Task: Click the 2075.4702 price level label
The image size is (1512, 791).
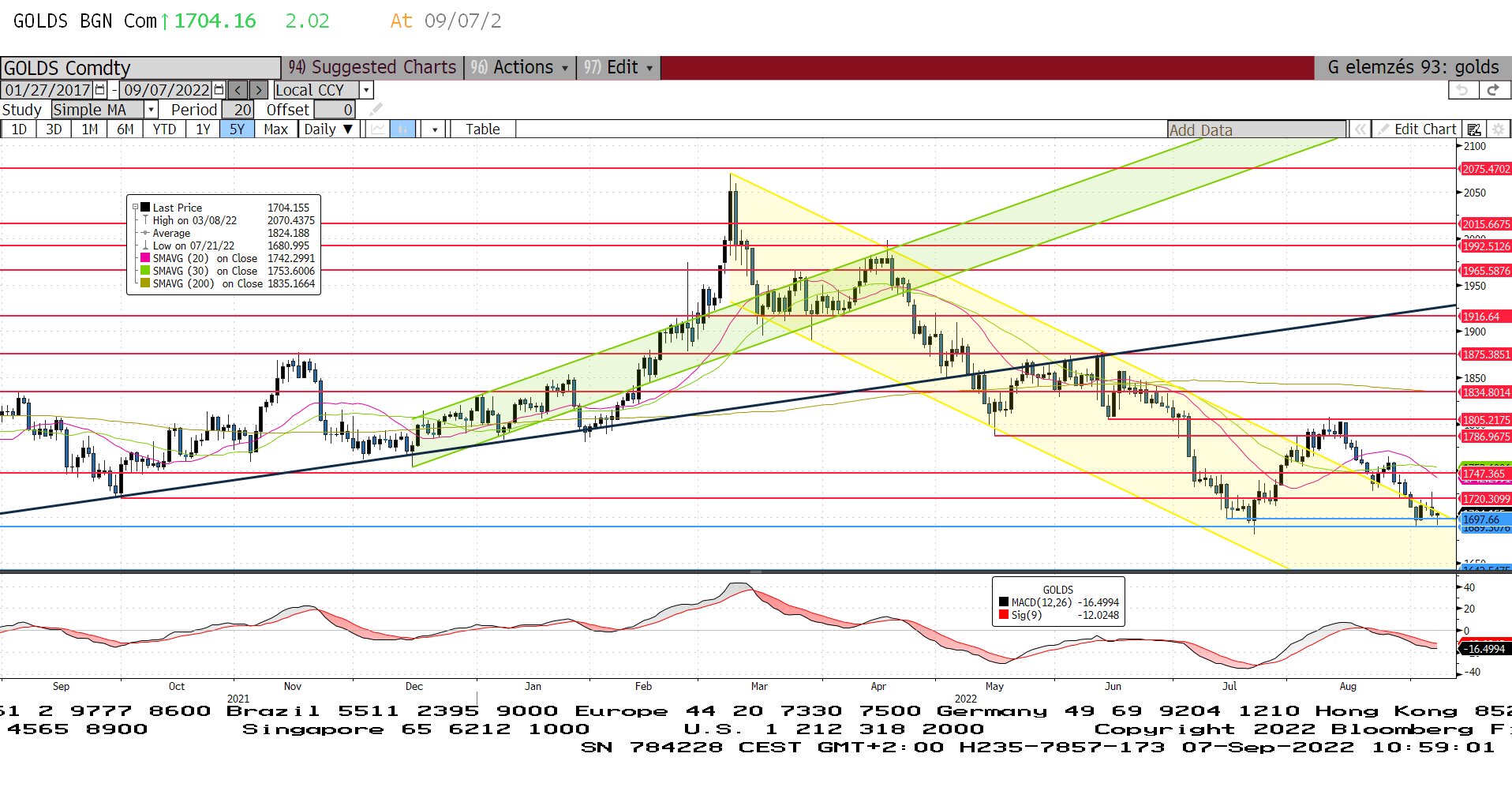Action: [x=1486, y=169]
